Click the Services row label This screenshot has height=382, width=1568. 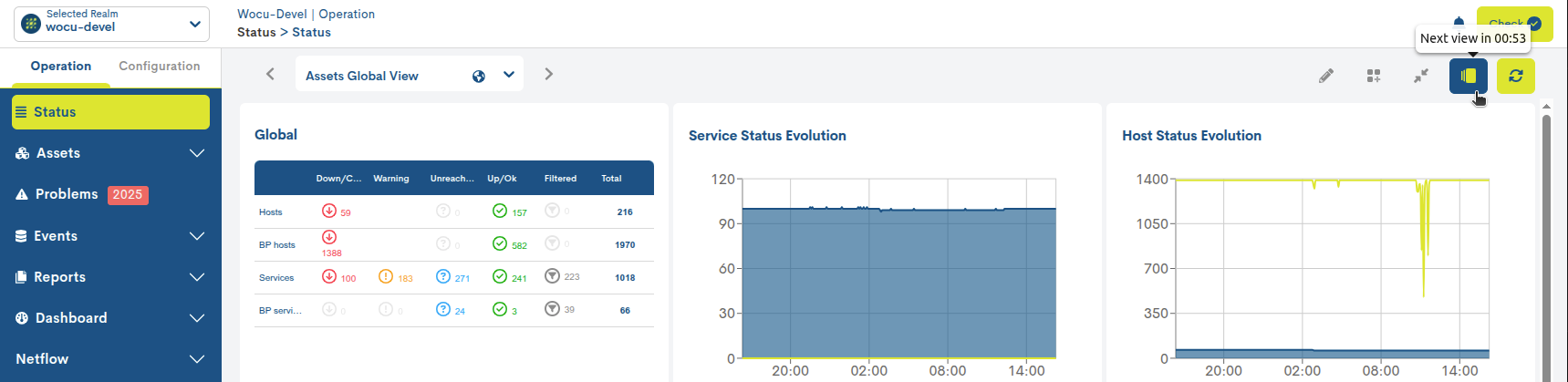tap(276, 277)
